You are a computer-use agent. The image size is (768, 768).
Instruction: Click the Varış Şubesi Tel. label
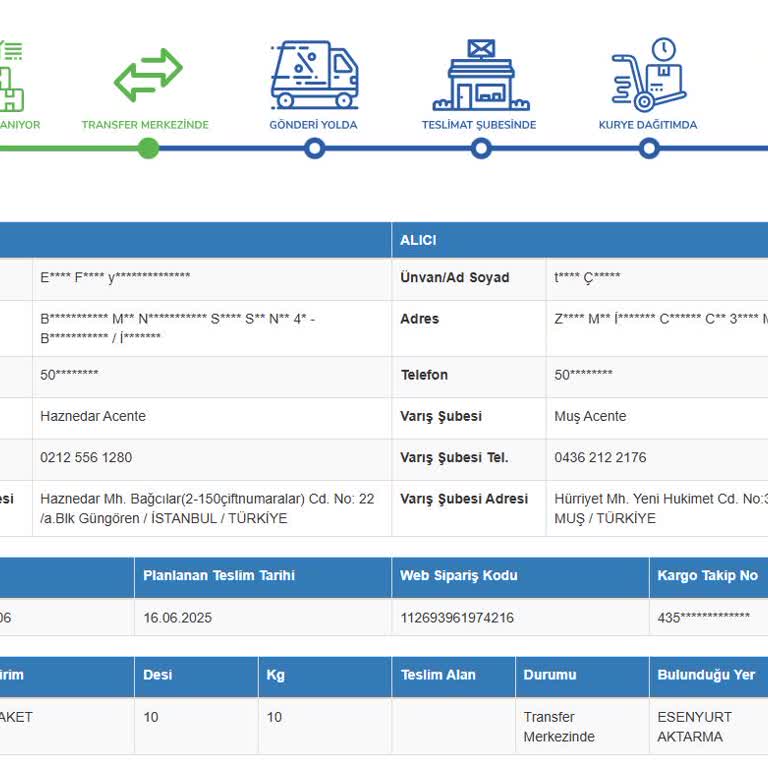[x=454, y=457]
